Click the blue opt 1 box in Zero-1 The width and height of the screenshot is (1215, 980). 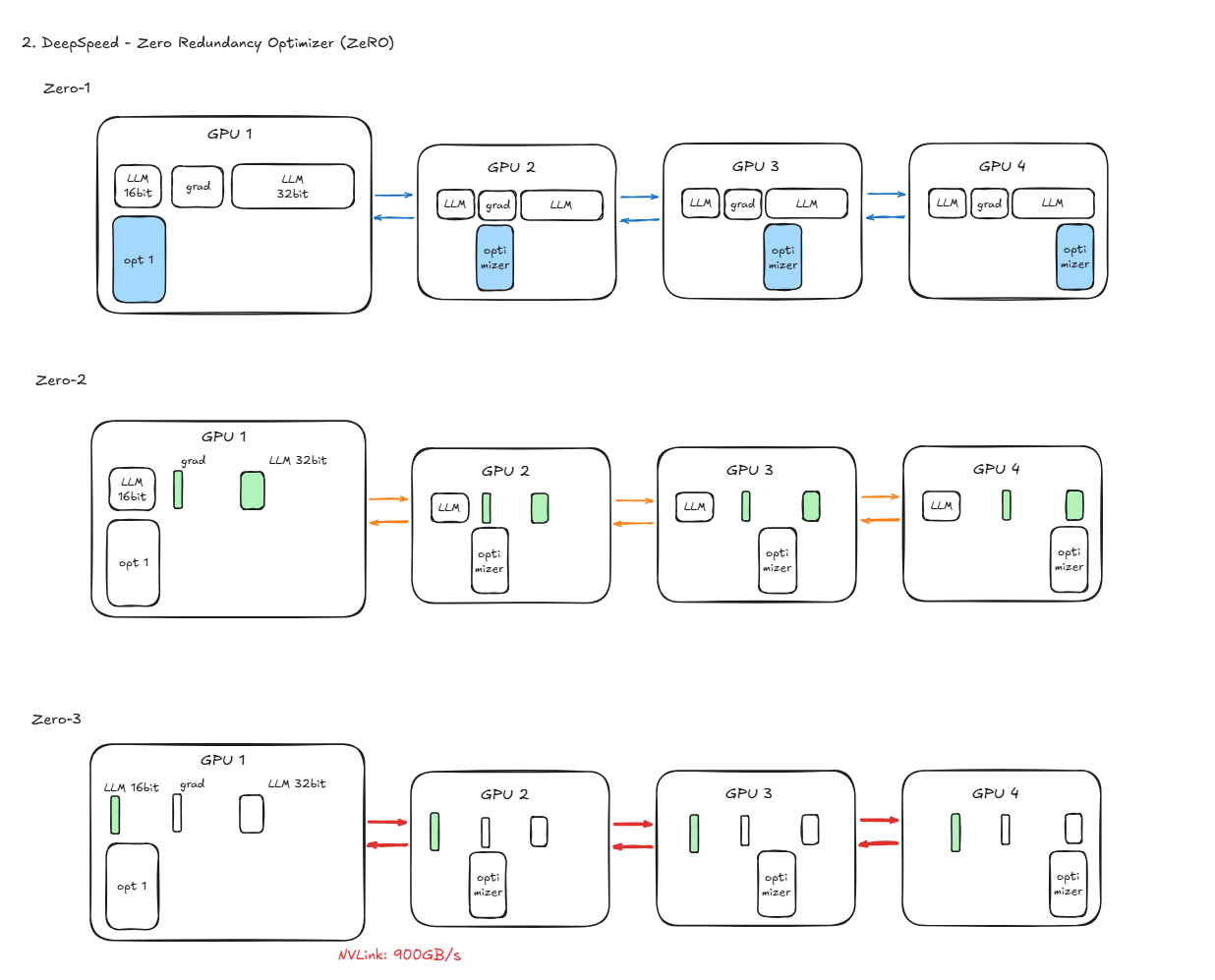[139, 259]
